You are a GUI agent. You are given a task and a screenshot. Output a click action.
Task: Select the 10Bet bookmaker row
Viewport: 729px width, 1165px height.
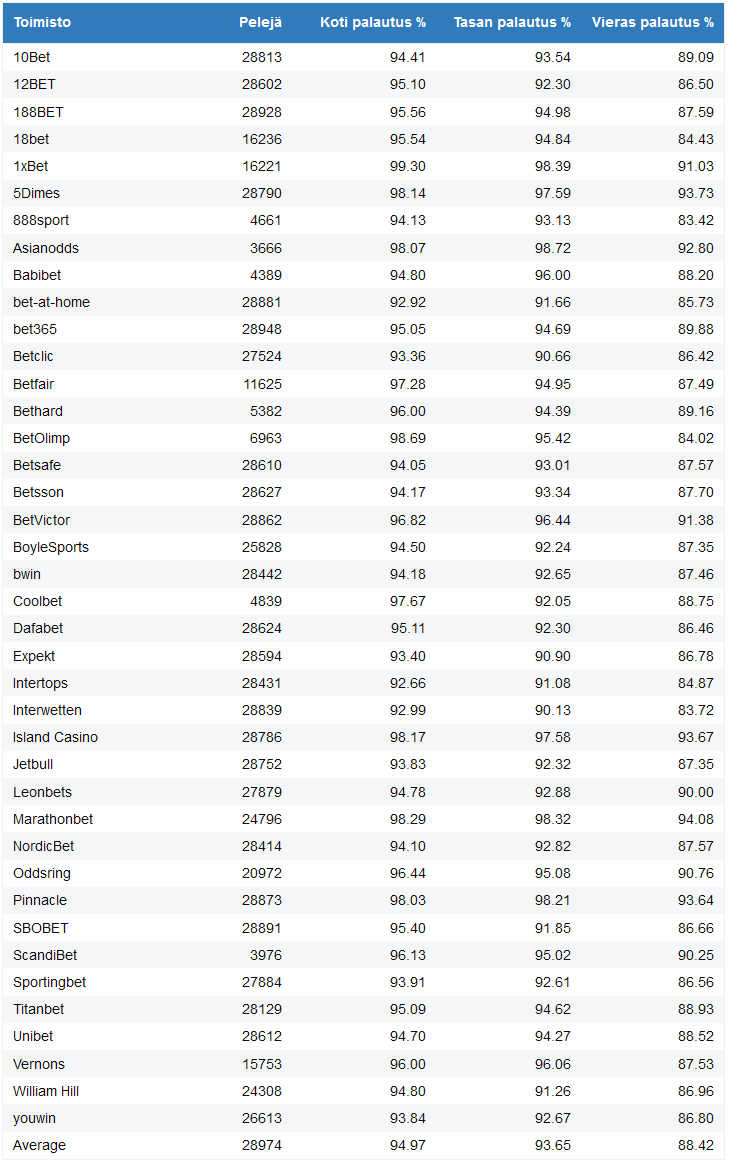point(32,57)
